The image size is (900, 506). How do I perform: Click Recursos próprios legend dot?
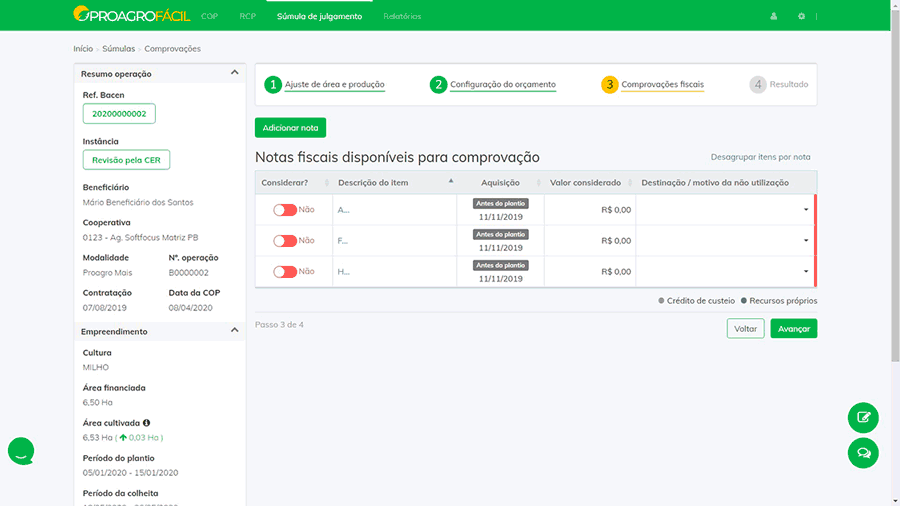tap(744, 301)
